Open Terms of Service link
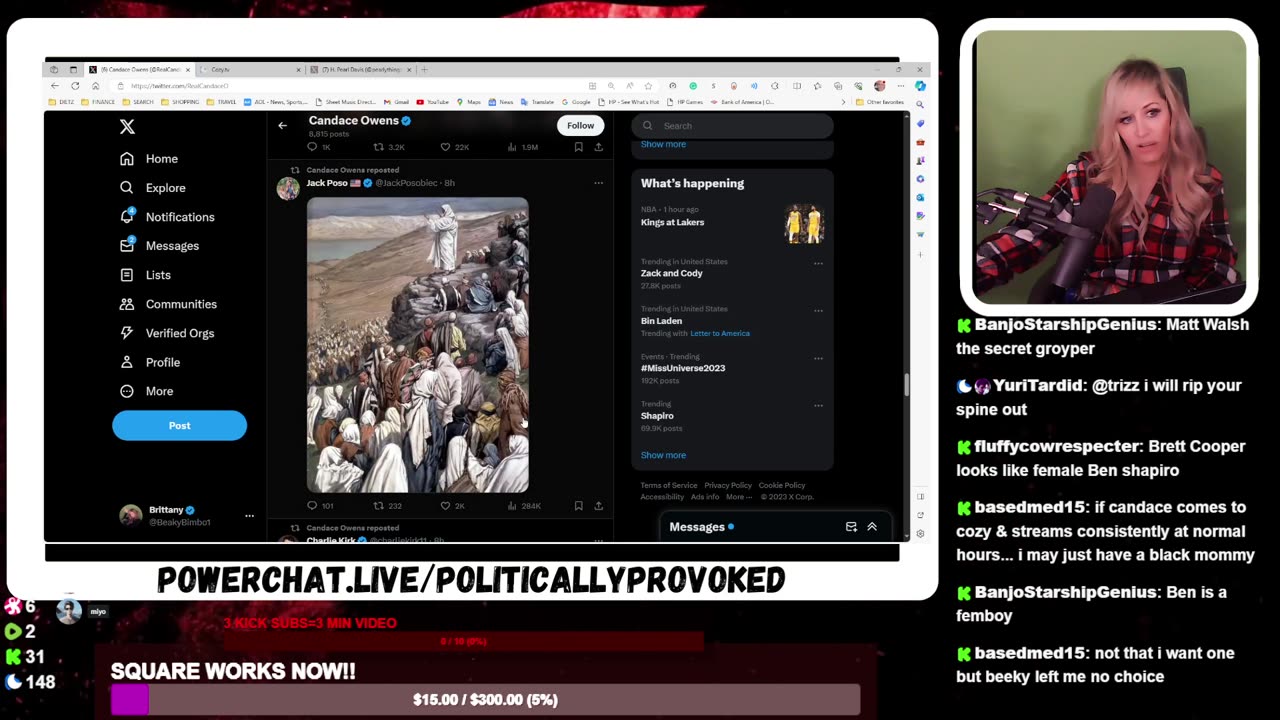Screen dimensions: 1280x720 pyautogui.click(x=669, y=485)
